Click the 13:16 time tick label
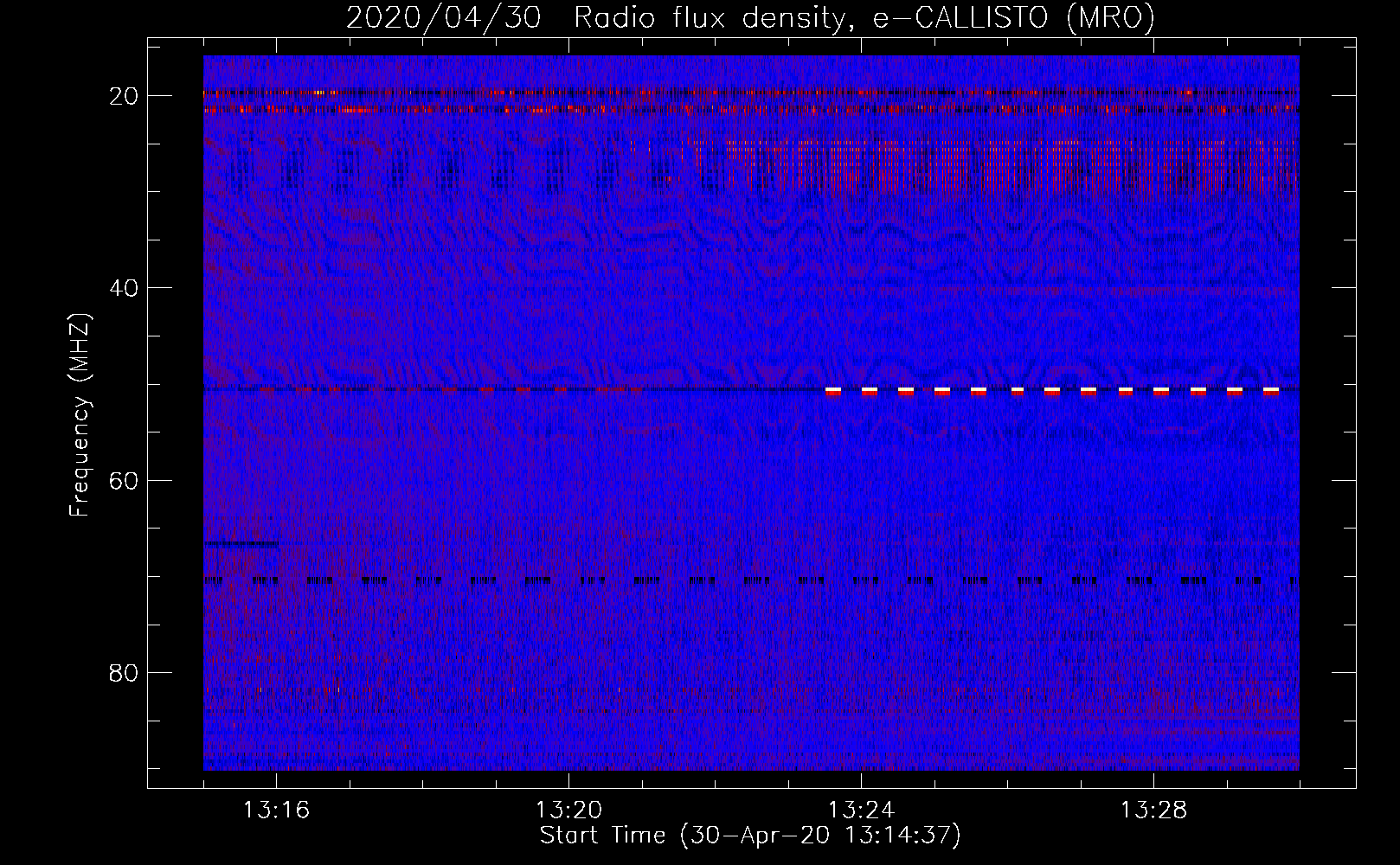1400x865 pixels. pos(276,811)
